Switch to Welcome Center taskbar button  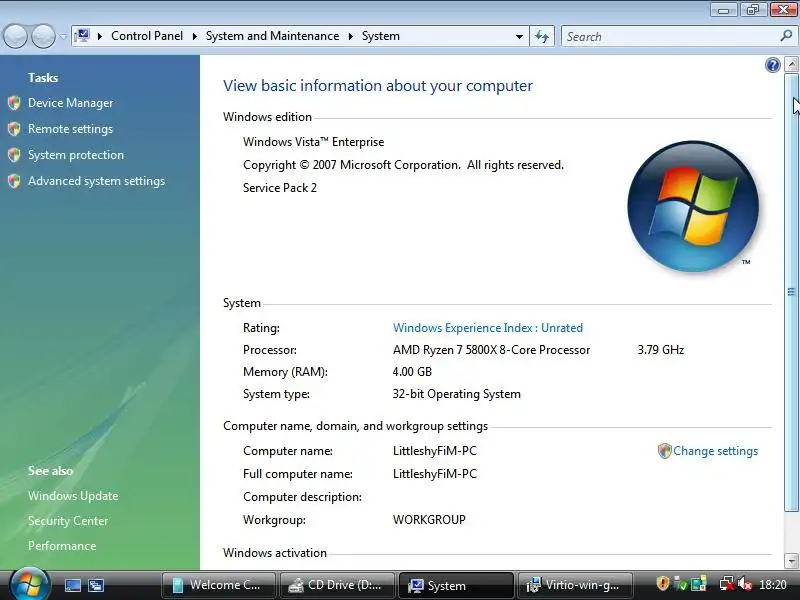219,585
